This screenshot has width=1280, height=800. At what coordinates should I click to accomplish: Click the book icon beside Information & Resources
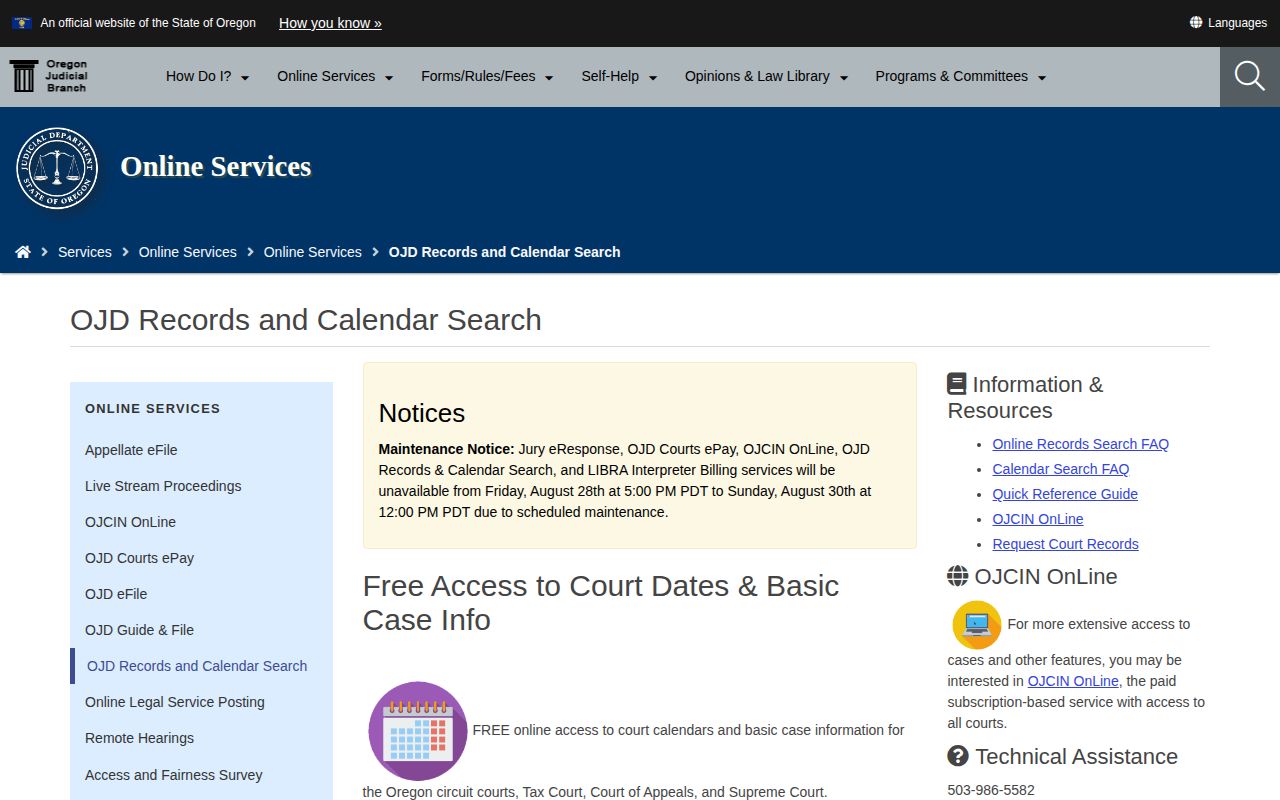pos(957,384)
